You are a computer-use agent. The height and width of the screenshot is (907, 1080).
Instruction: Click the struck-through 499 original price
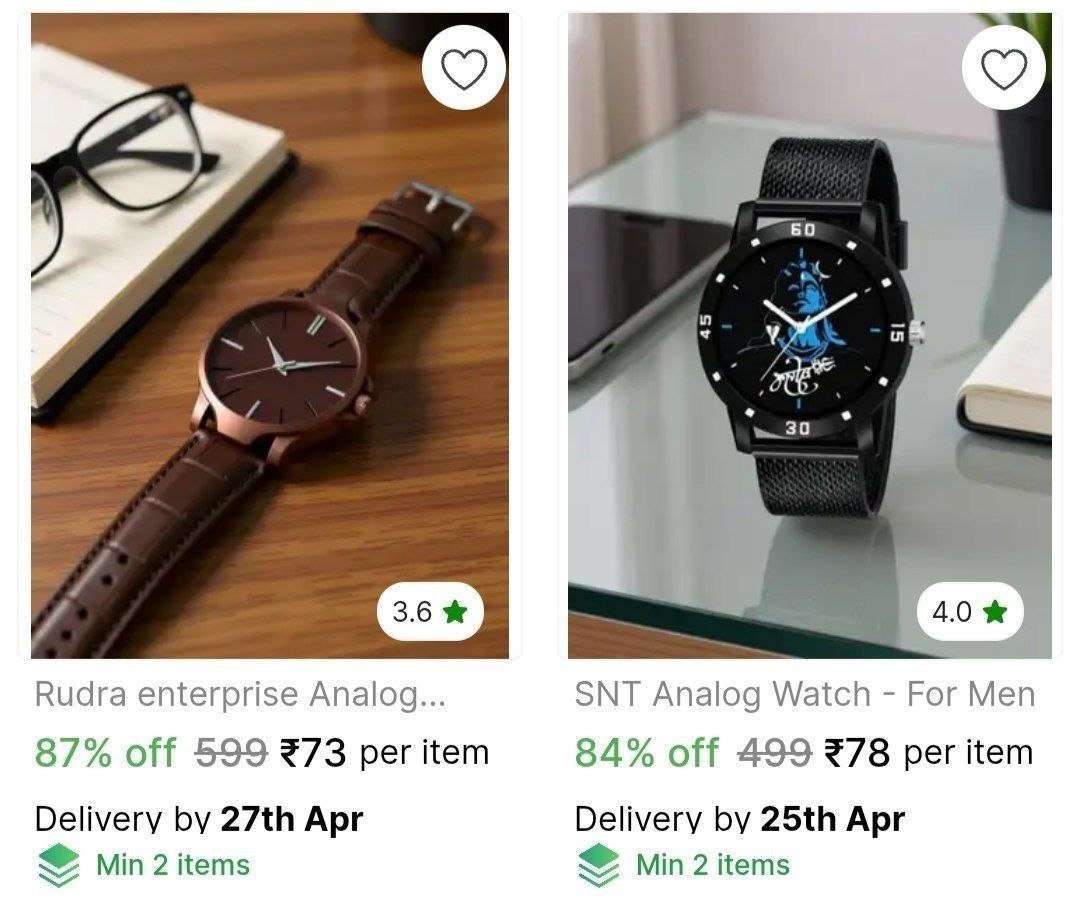(774, 752)
